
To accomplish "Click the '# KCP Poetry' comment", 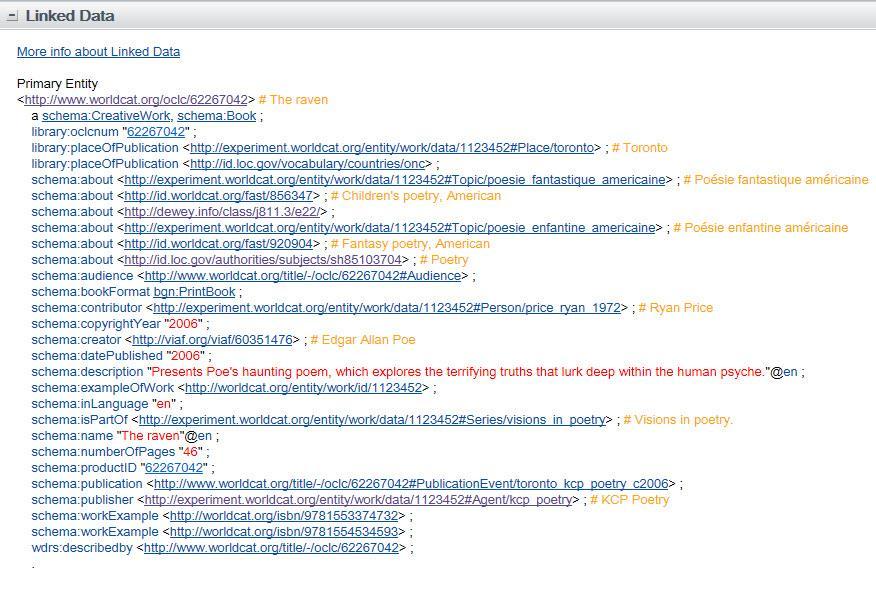I will (630, 500).
